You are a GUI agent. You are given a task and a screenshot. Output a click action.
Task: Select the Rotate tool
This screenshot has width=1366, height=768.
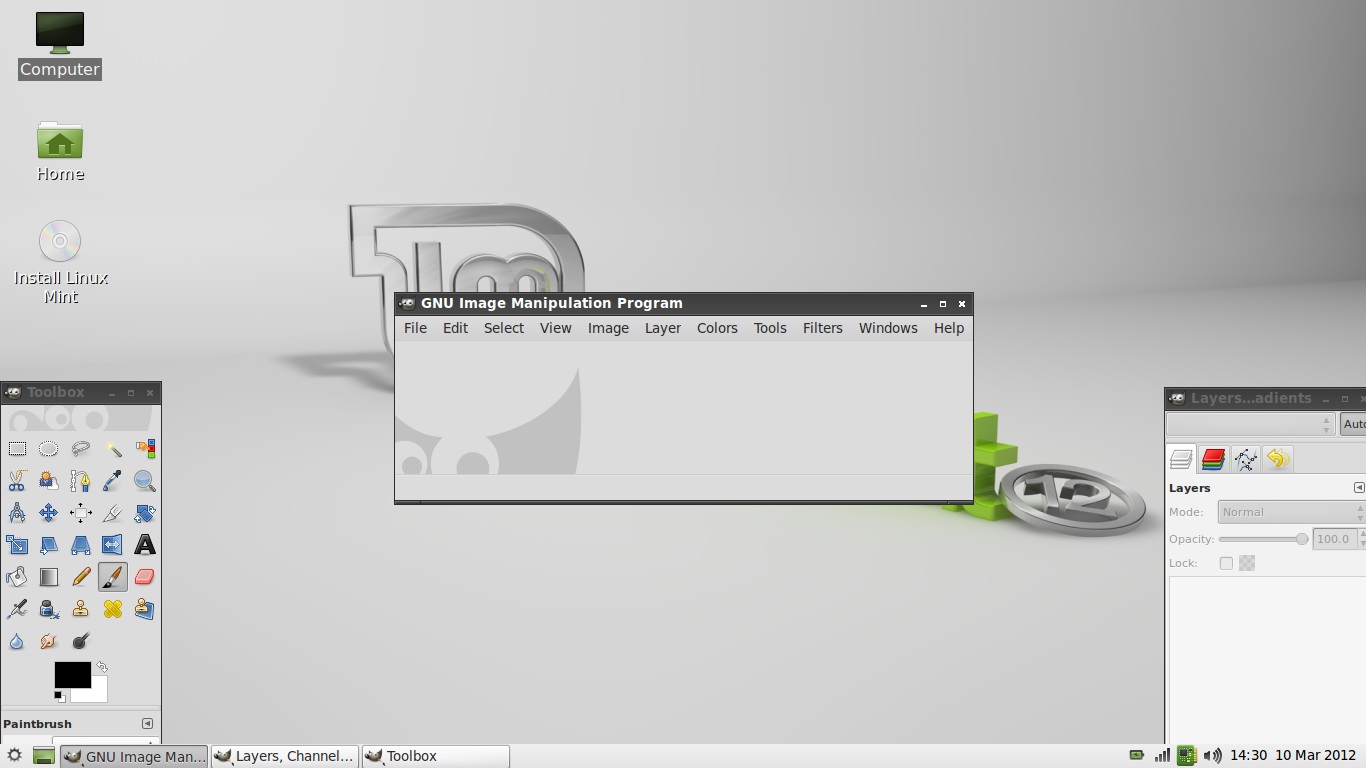tap(145, 513)
